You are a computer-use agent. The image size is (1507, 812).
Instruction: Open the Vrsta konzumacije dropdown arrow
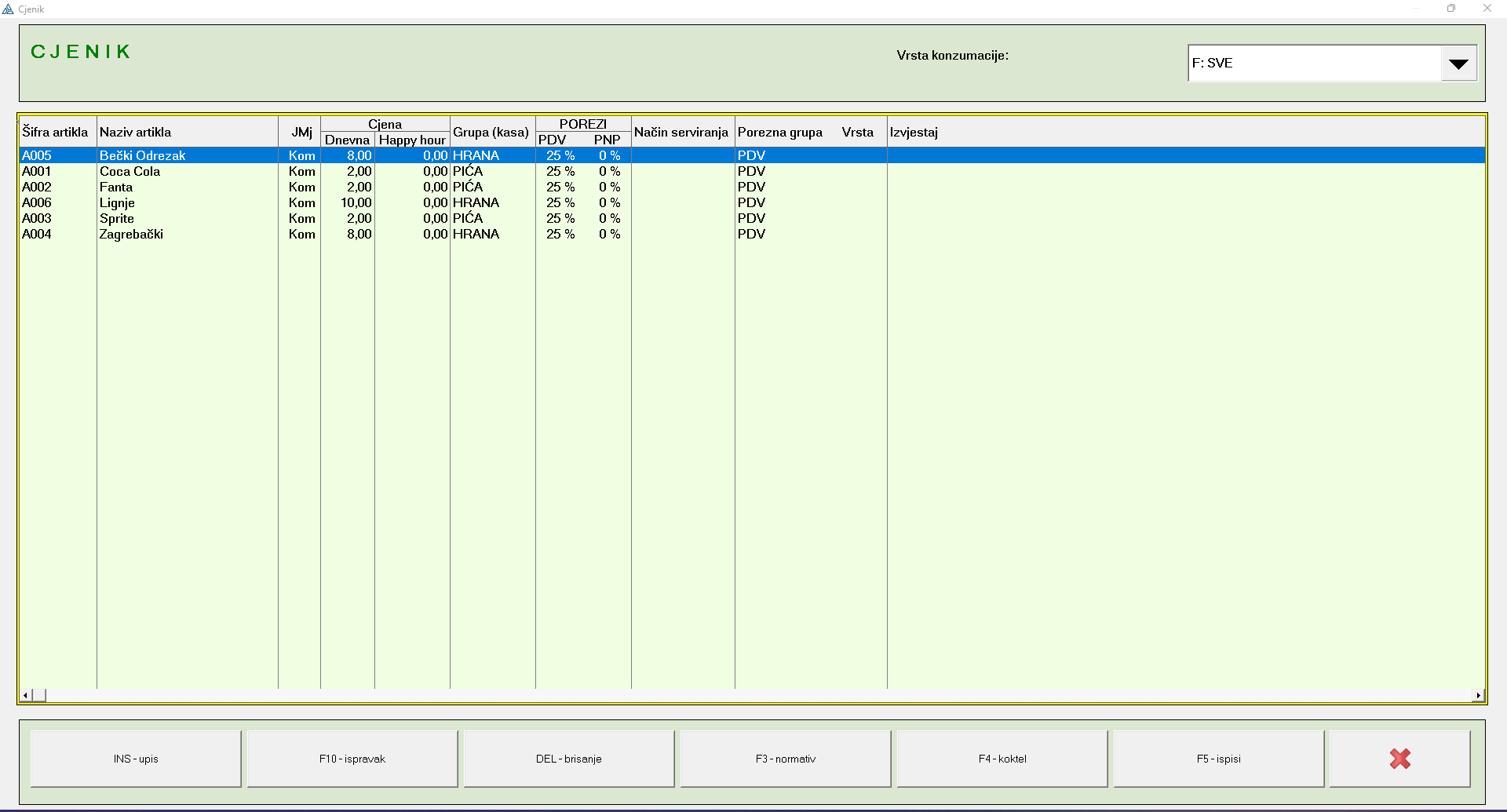(x=1458, y=64)
